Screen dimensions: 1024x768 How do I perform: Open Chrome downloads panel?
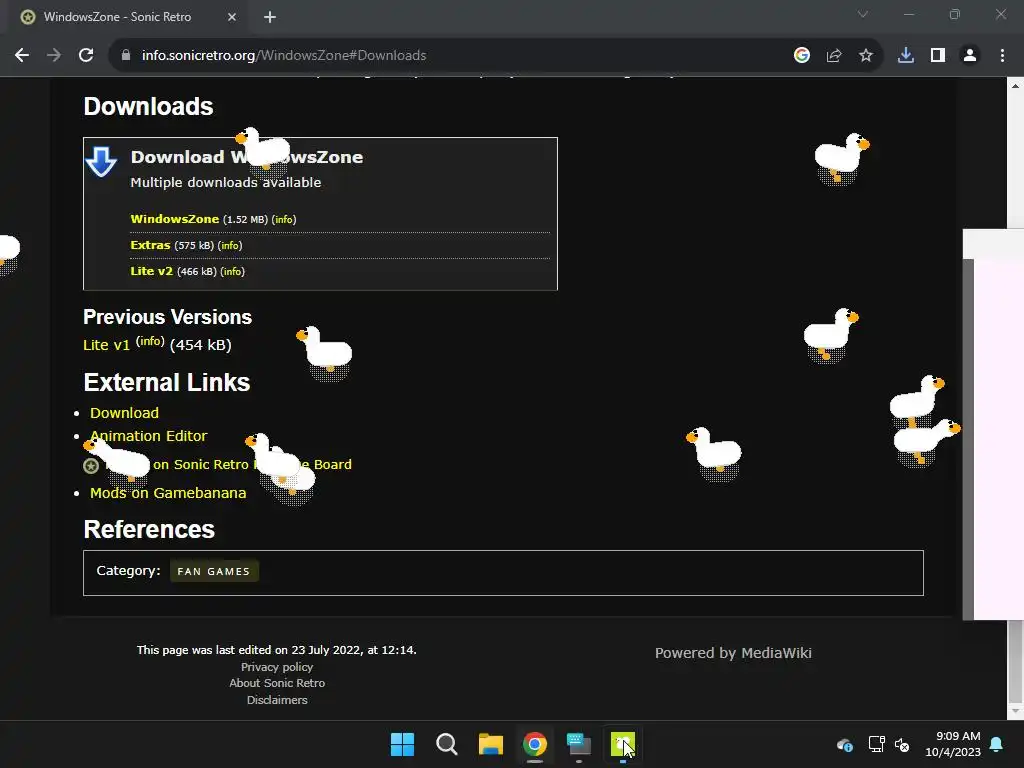click(906, 56)
